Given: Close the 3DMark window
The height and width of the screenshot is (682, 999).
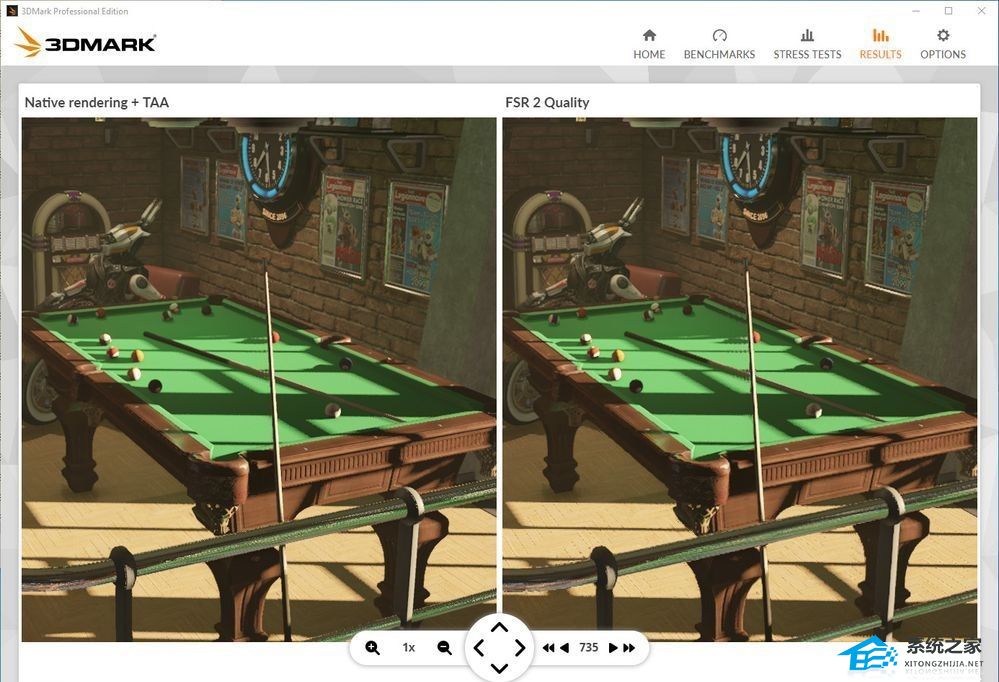Looking at the screenshot, I should (x=982, y=11).
